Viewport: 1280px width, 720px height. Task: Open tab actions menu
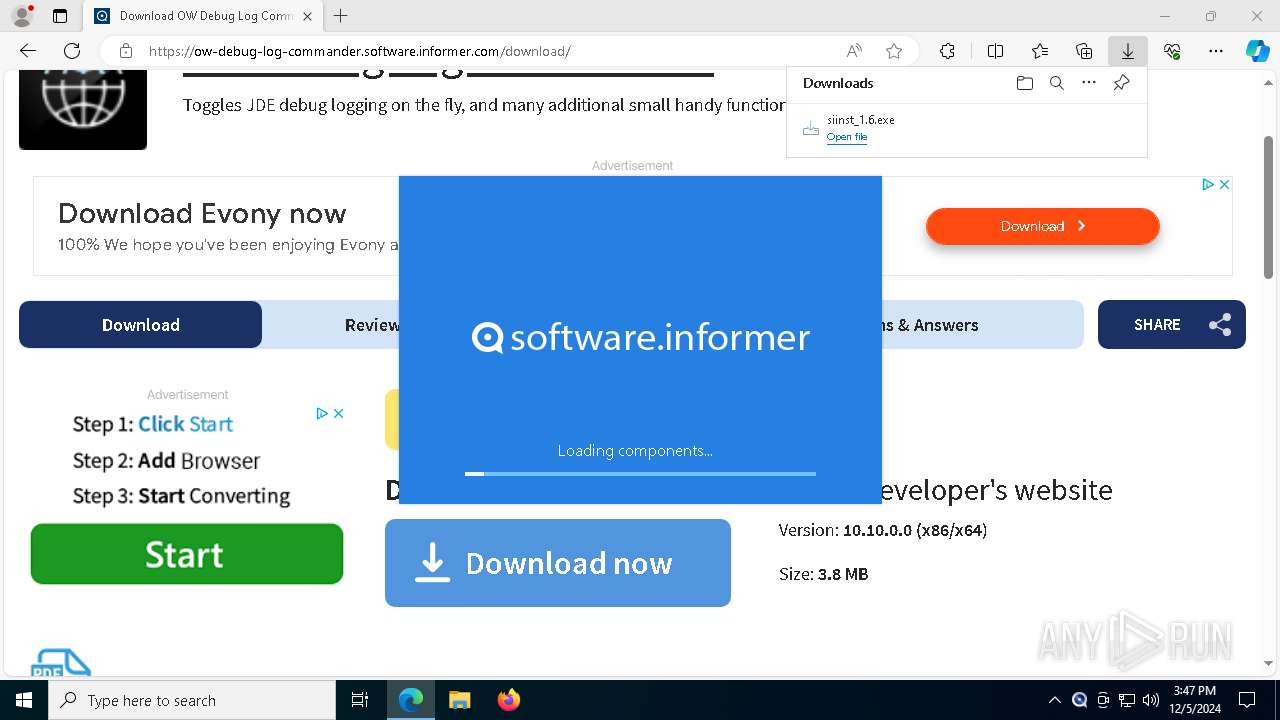[x=60, y=16]
